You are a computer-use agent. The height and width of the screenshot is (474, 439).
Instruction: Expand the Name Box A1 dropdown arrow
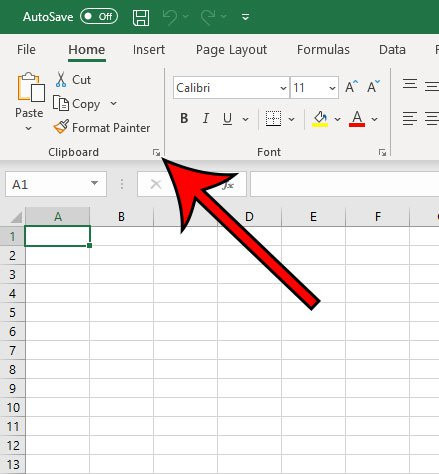(x=94, y=183)
